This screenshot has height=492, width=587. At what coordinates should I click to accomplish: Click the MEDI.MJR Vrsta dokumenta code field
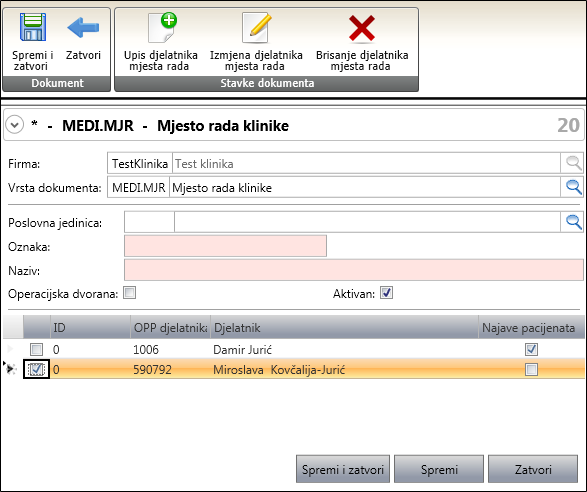pyautogui.click(x=139, y=187)
